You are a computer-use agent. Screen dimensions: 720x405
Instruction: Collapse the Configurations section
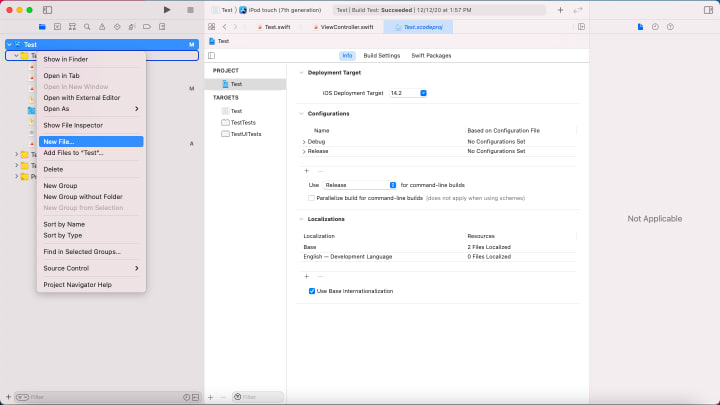point(301,113)
